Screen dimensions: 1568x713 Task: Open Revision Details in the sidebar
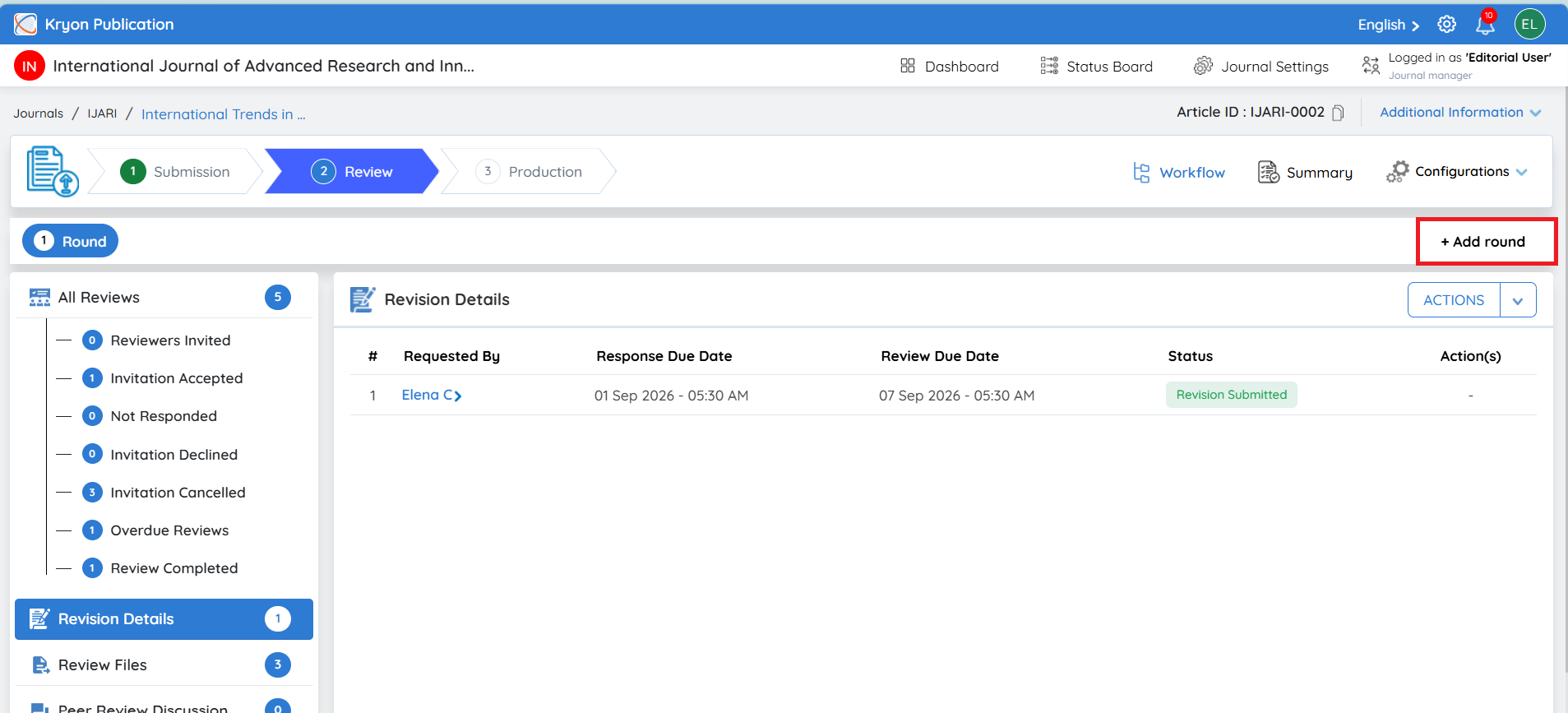coord(164,619)
